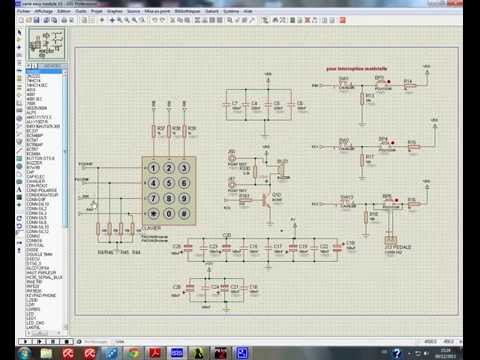This screenshot has height=360, width=480.
Task: Copy the selection to clipboard
Action: [180, 20]
